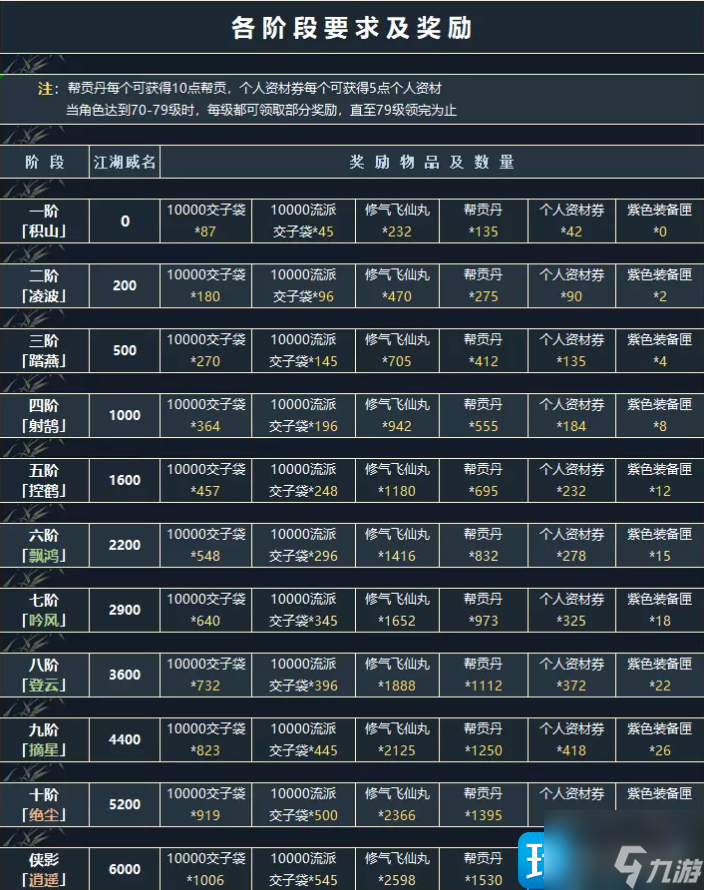Screen dimensions: 704x890
Task: Click the note line starting with 帮贡丹每个可获得10点帮贡
Action: 254,88
